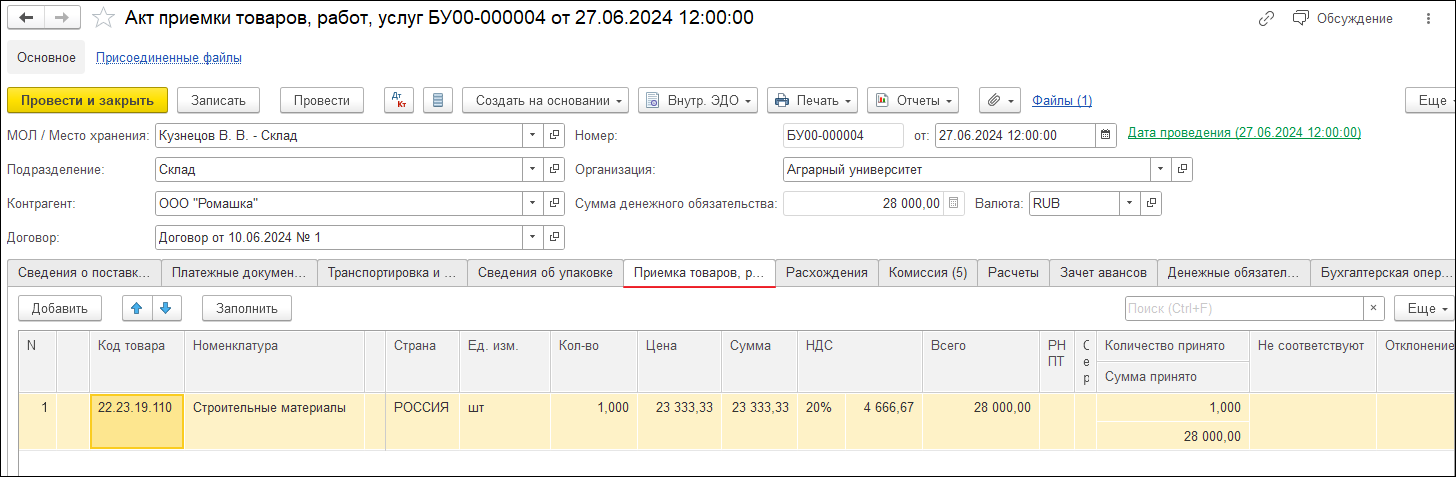
Task: Select the Основное section
Action: [x=46, y=57]
